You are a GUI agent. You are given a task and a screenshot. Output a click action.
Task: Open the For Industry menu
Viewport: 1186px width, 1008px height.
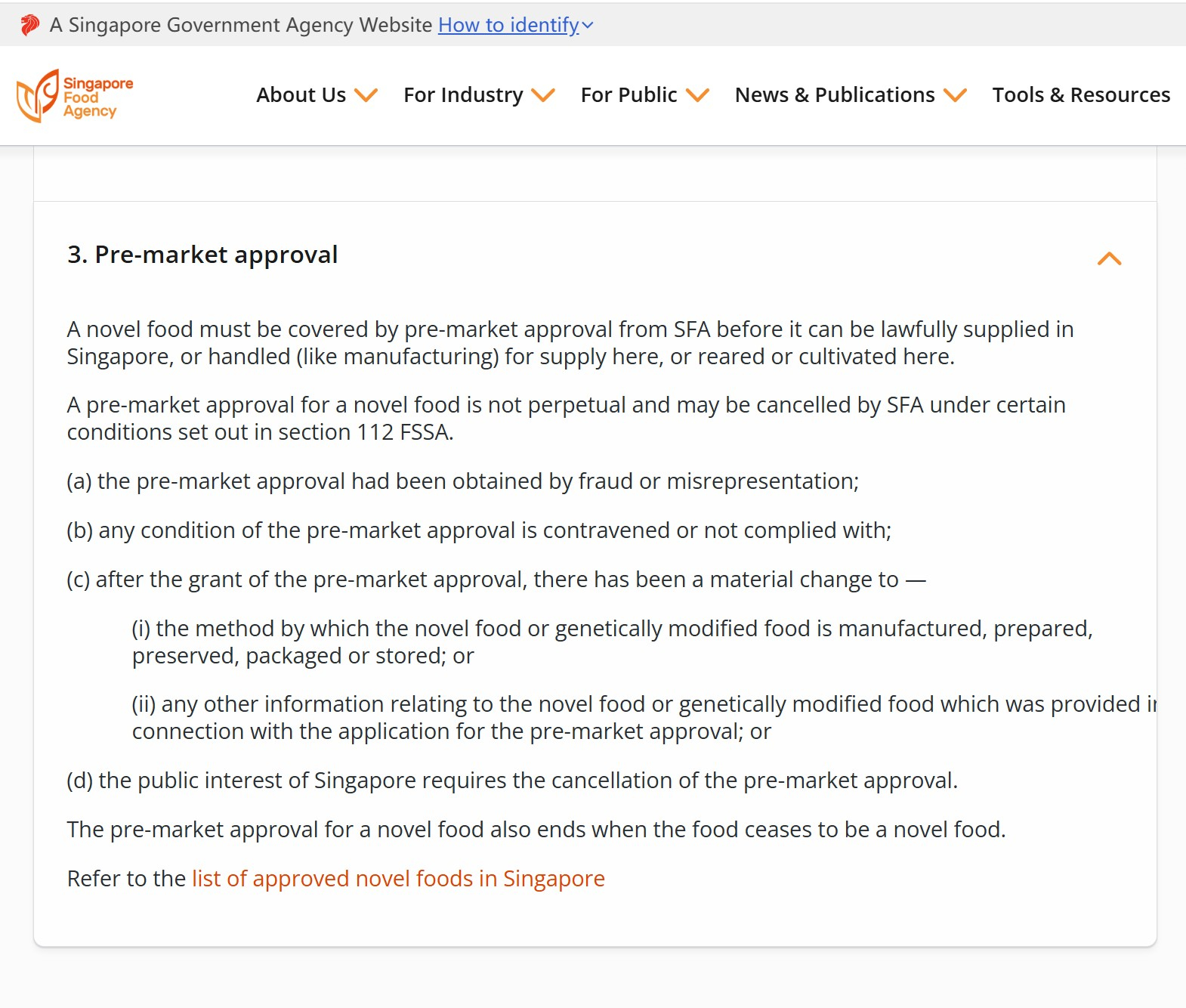tap(462, 95)
